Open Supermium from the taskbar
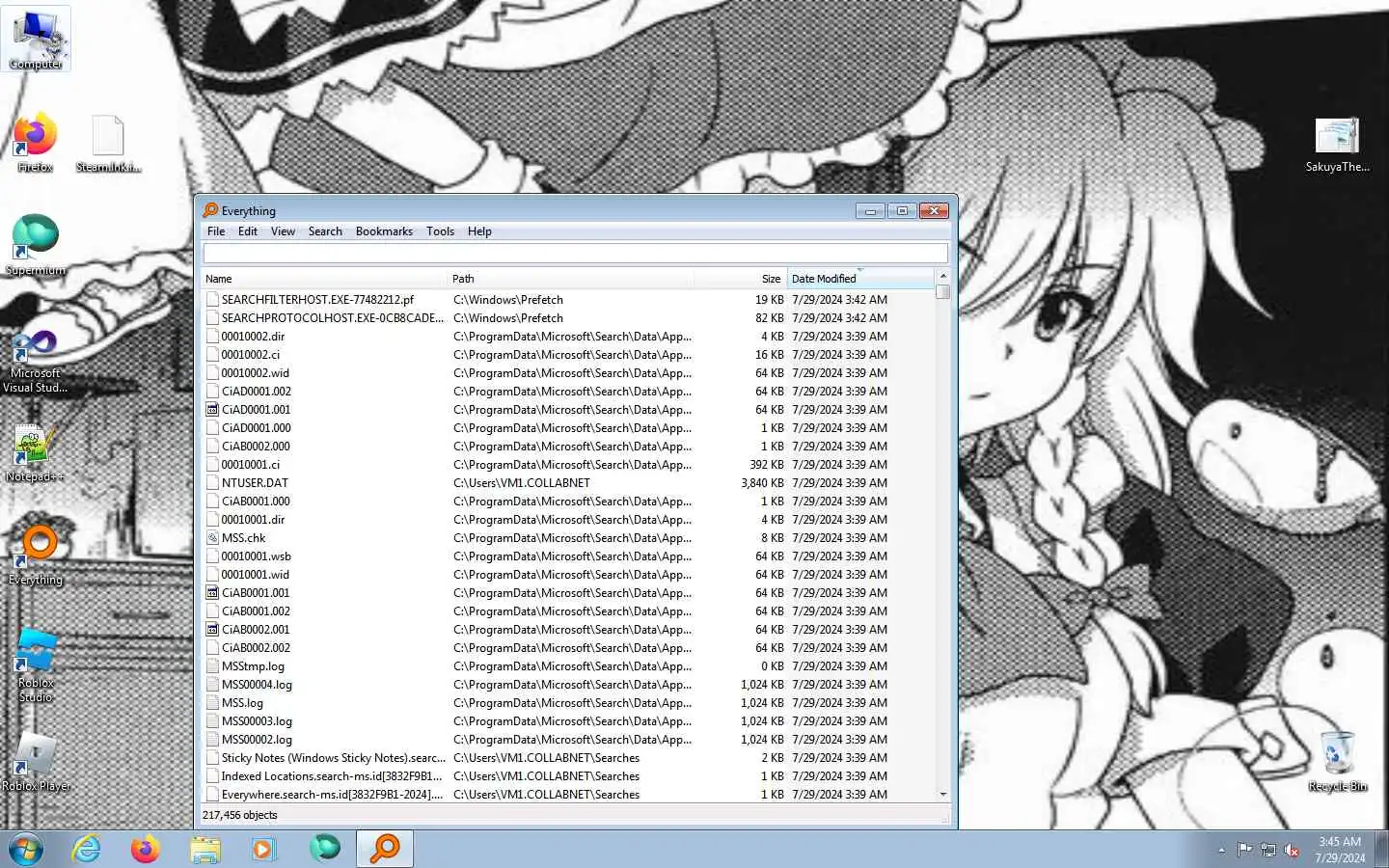Image resolution: width=1389 pixels, height=868 pixels. [x=324, y=849]
